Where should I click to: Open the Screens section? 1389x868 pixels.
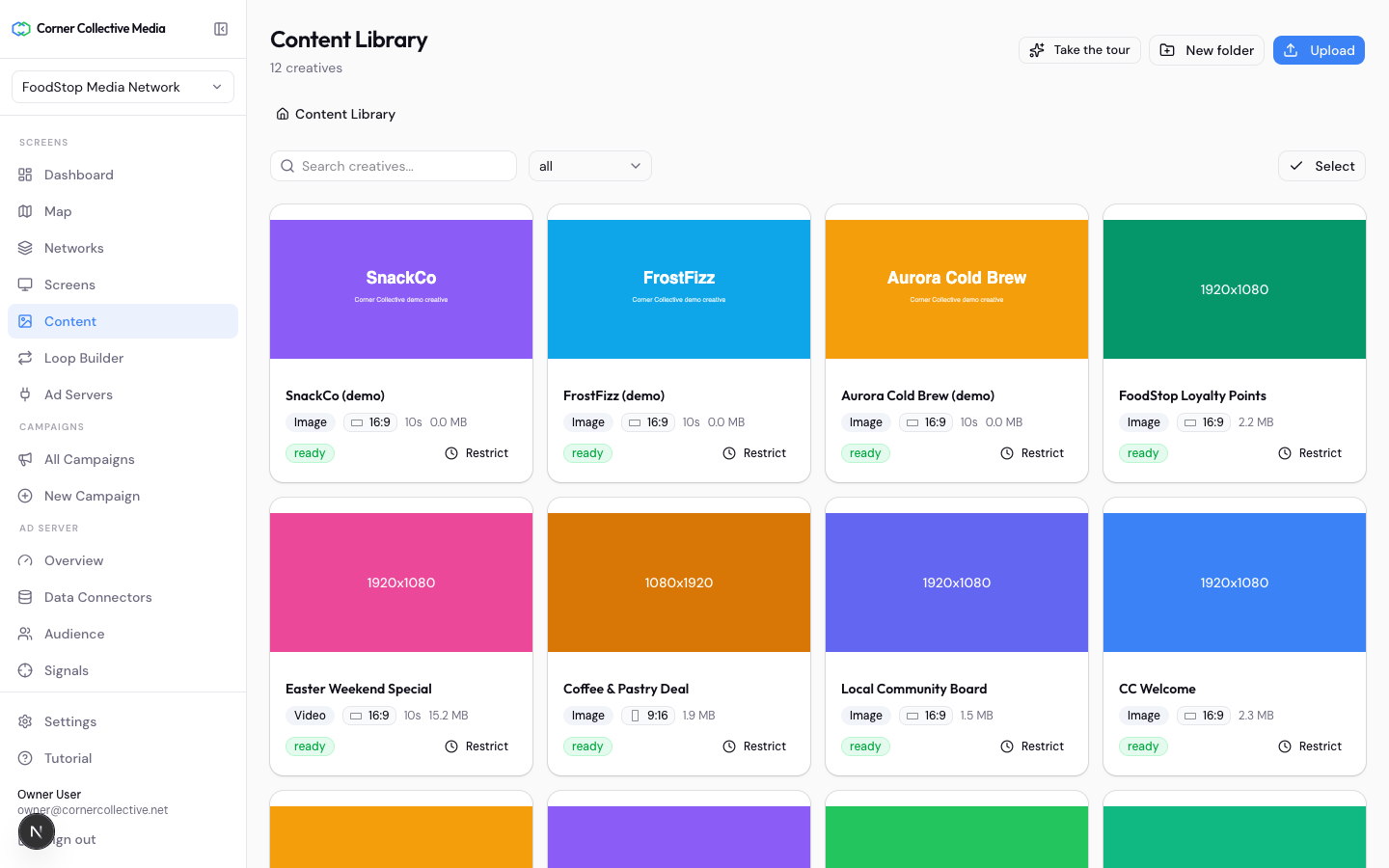click(x=123, y=285)
